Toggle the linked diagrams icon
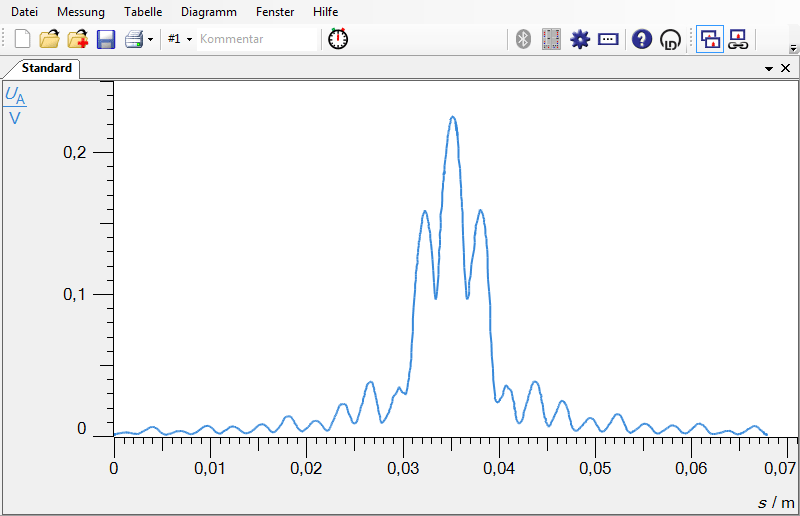Viewport: 800px width, 516px height. [x=738, y=39]
